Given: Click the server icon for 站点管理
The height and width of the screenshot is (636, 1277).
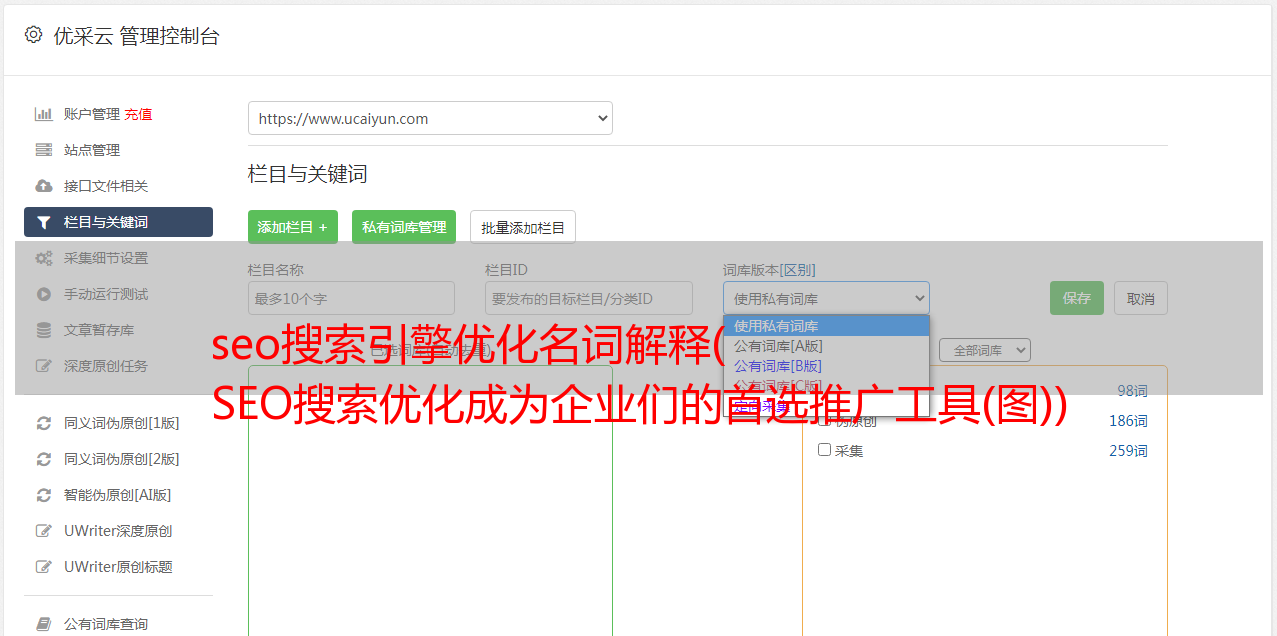Looking at the screenshot, I should (44, 150).
